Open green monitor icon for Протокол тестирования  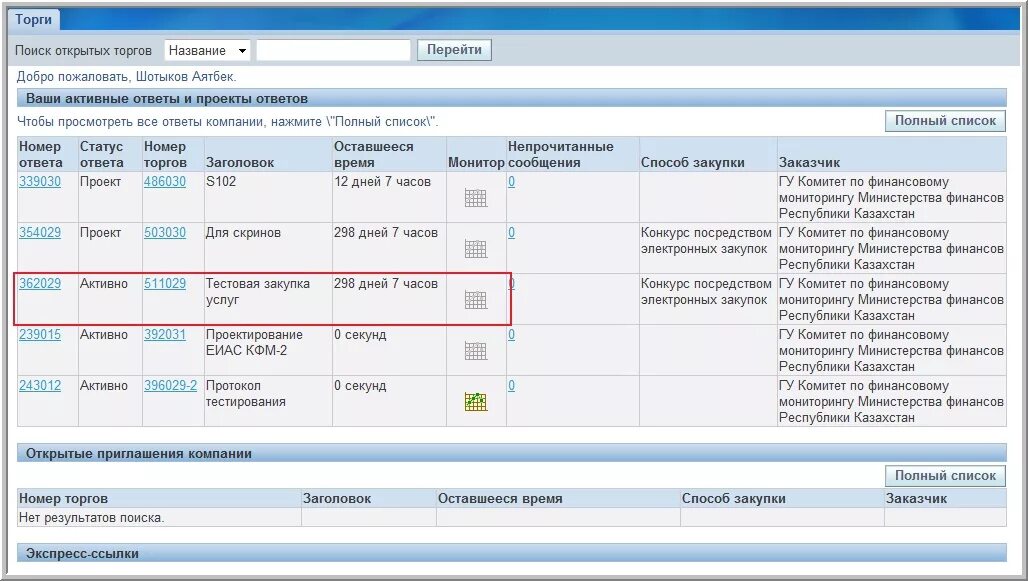(x=476, y=402)
